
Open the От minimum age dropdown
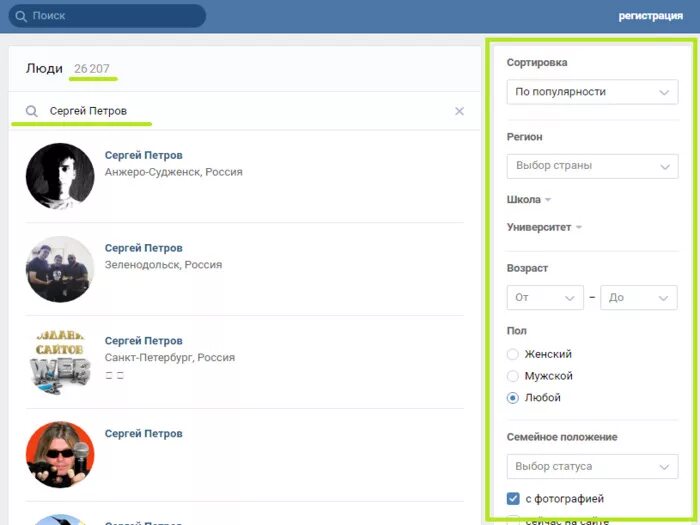tap(545, 298)
